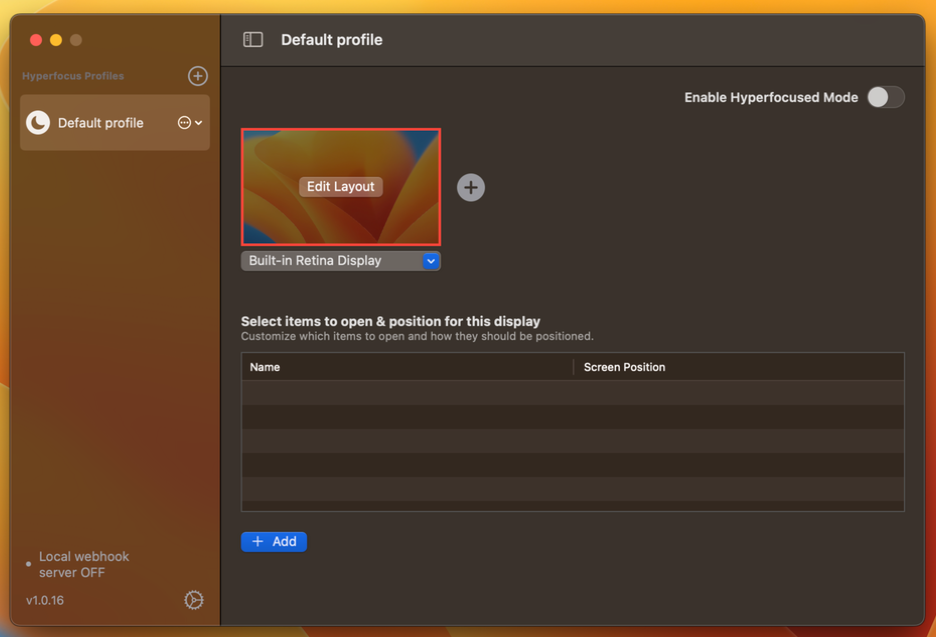Click the v1.0.16 version label
This screenshot has width=936, height=637.
pos(45,600)
